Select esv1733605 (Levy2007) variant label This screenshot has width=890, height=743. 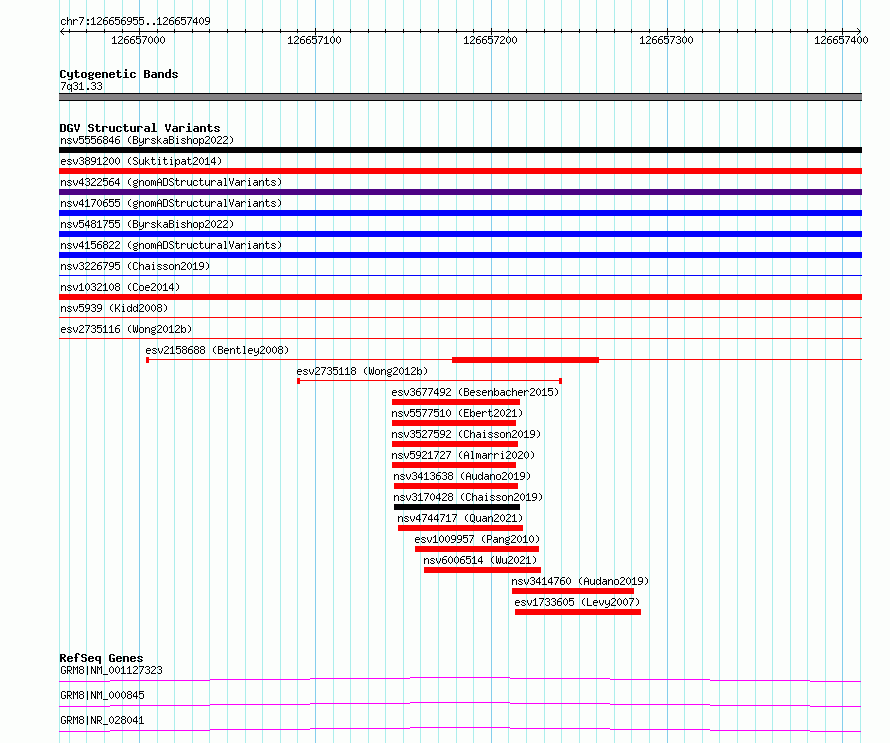pyautogui.click(x=577, y=602)
